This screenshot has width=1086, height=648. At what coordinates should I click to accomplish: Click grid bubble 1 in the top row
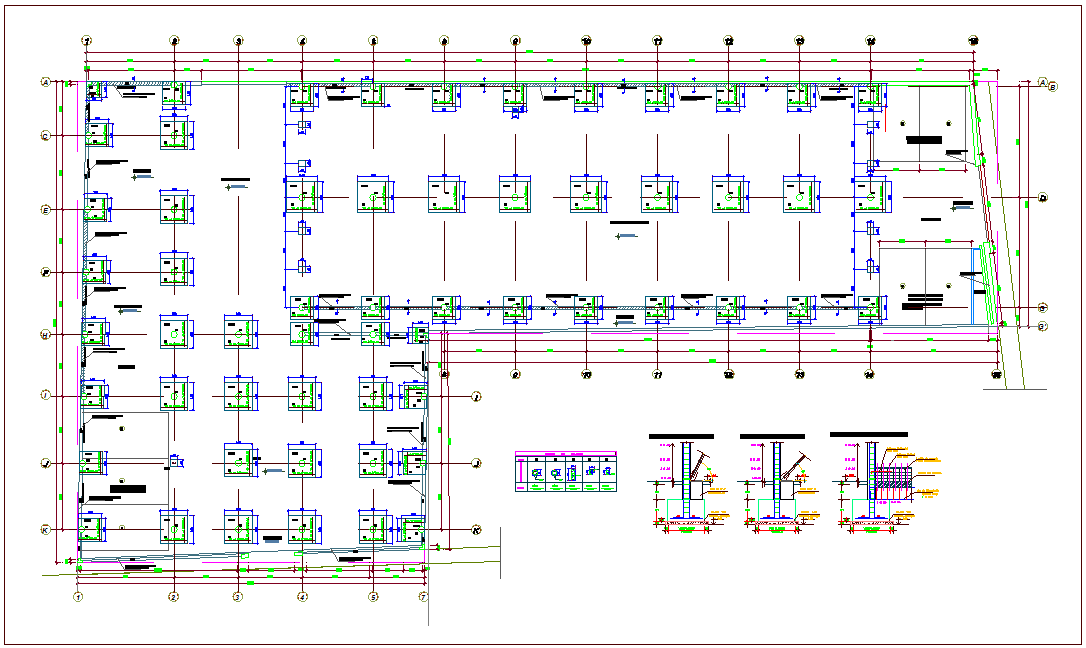[87, 41]
